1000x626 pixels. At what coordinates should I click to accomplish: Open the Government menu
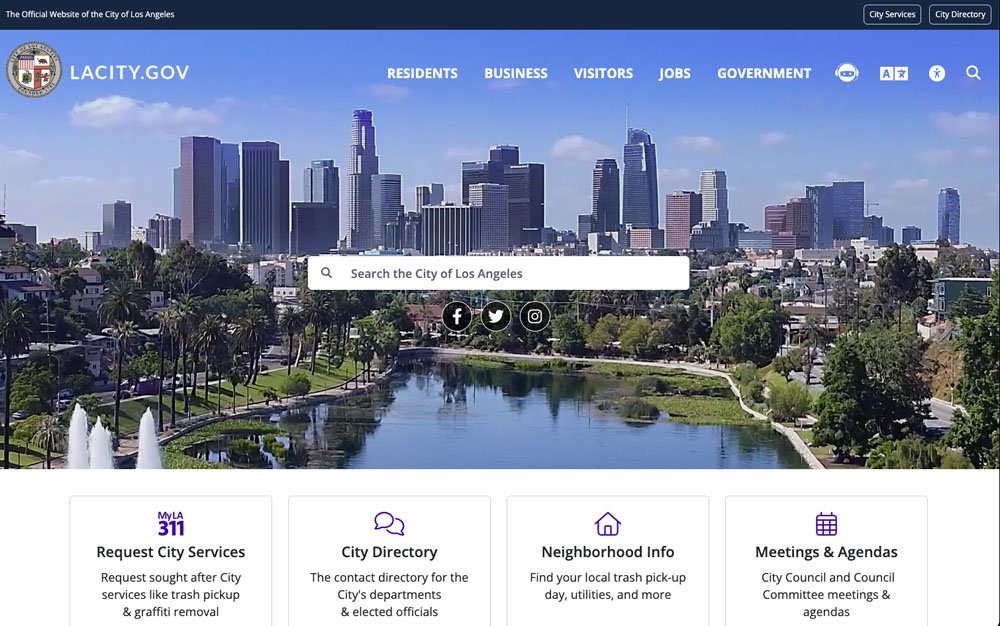pos(764,73)
